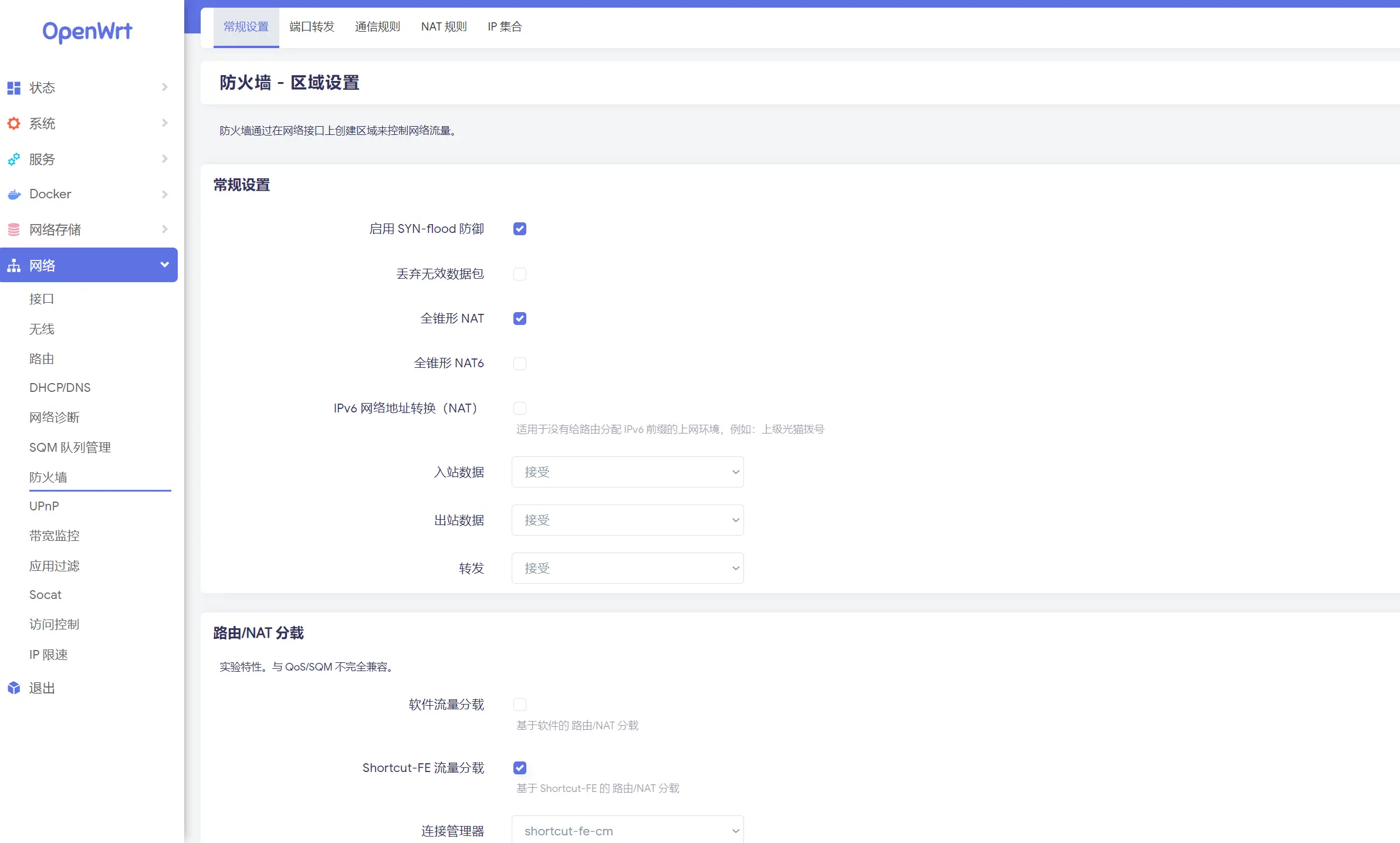The height and width of the screenshot is (843, 1400).
Task: Uncheck the 全锥形 NAT option
Action: (x=519, y=319)
